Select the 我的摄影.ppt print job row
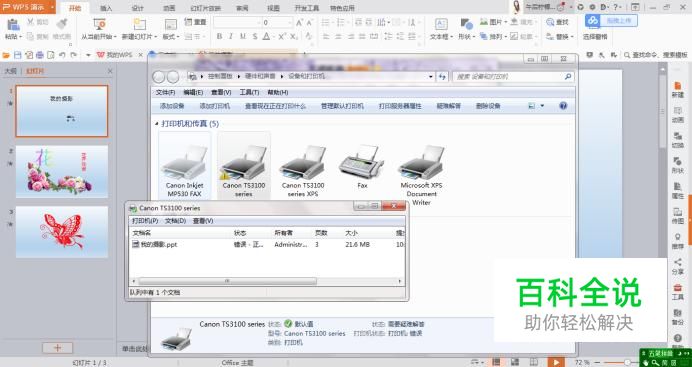Screen dimensions: 692x367 point(267,244)
